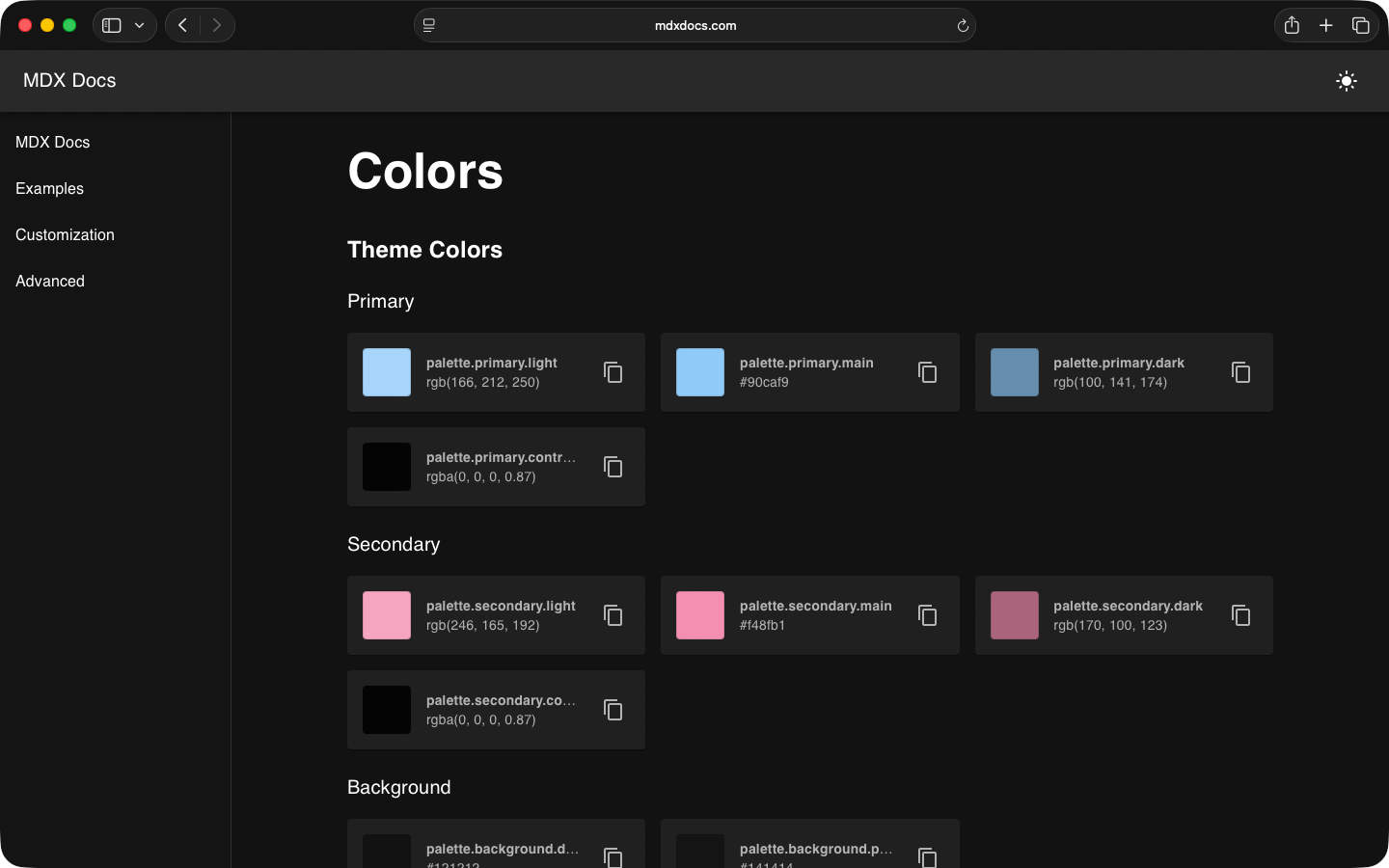
Task: Toggle the browser sidebar panel
Action: pyautogui.click(x=110, y=25)
